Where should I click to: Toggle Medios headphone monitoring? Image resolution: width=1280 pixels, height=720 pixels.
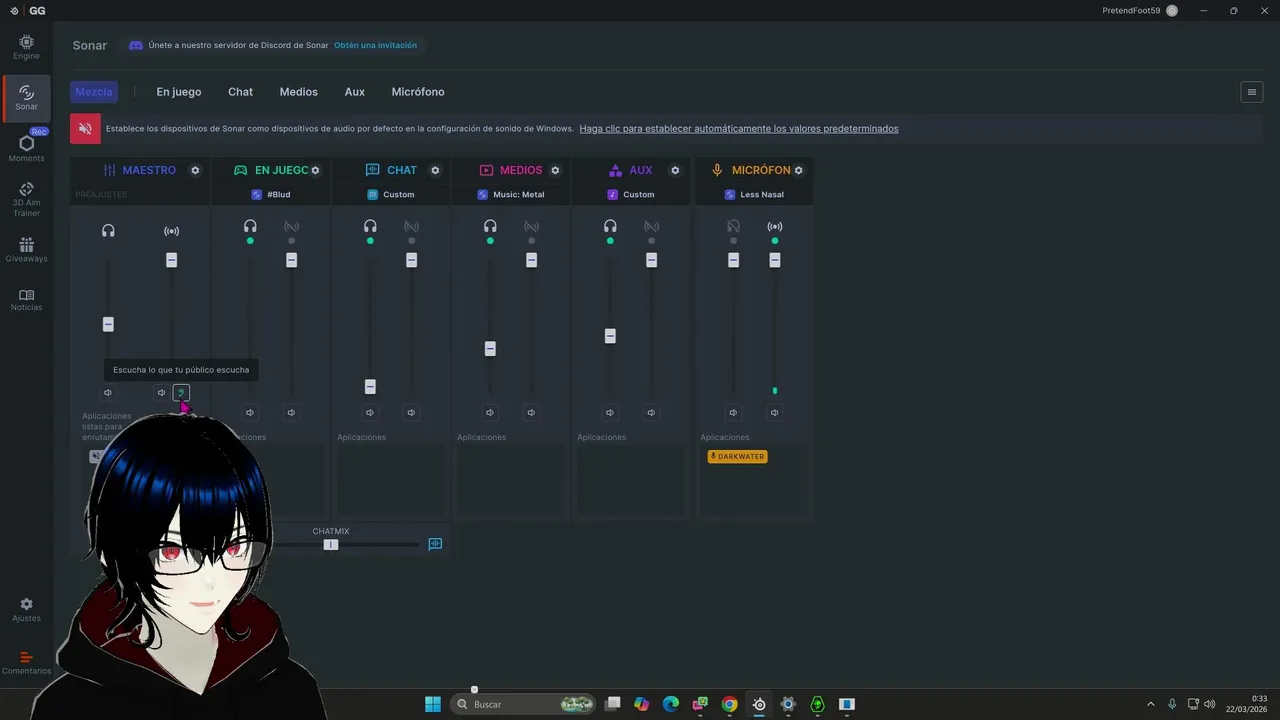(490, 227)
